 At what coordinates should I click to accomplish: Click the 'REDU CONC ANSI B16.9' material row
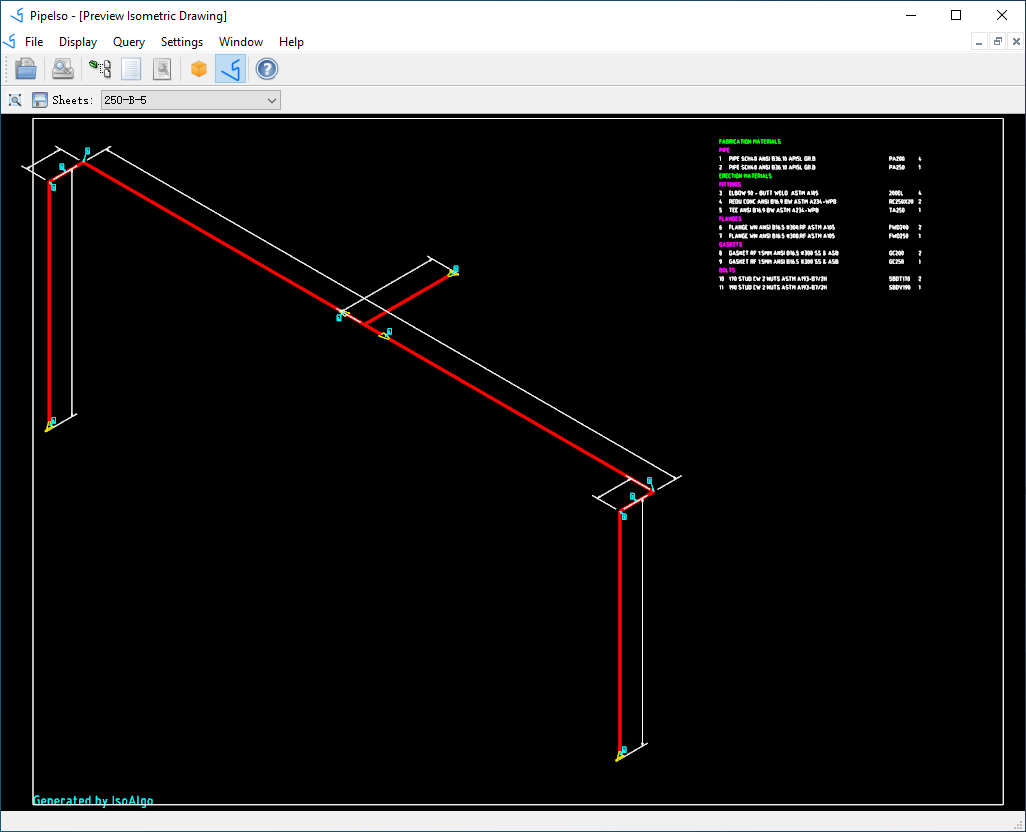point(820,201)
